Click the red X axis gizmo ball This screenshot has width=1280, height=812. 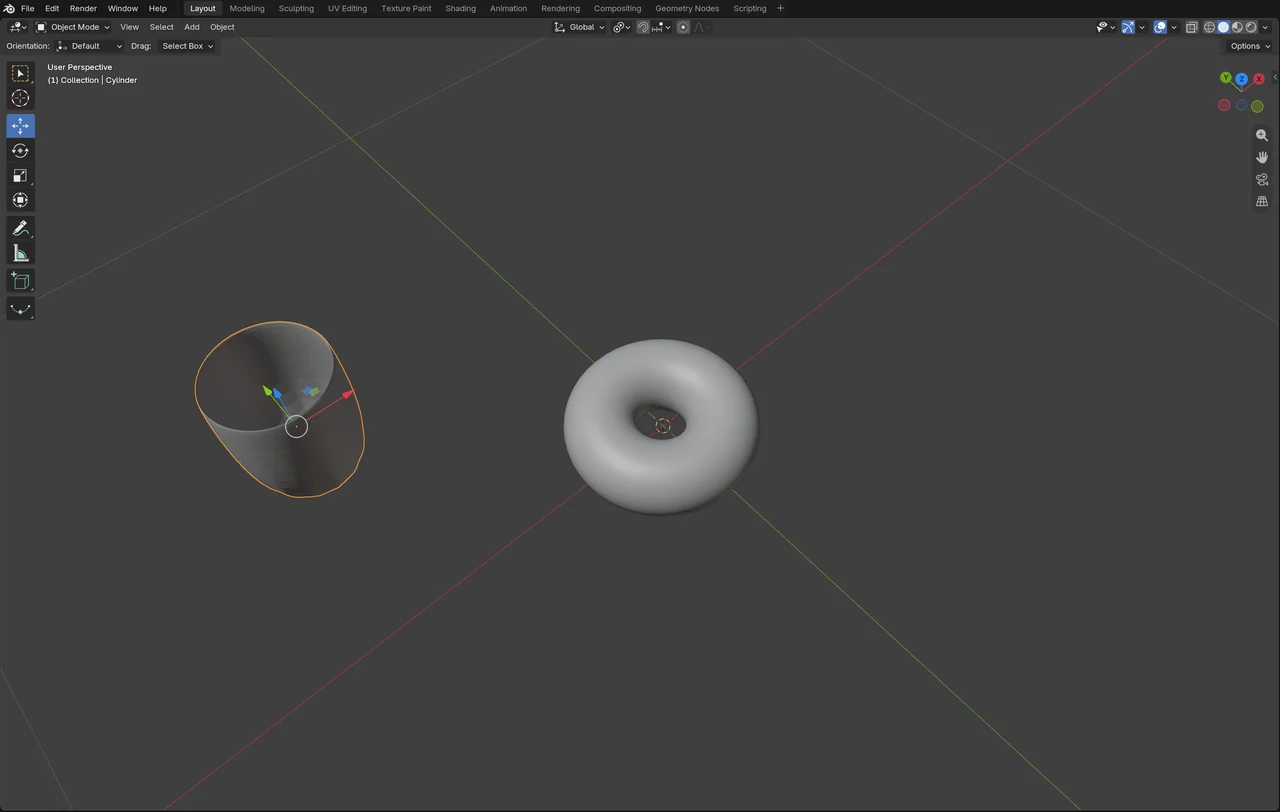1258,79
